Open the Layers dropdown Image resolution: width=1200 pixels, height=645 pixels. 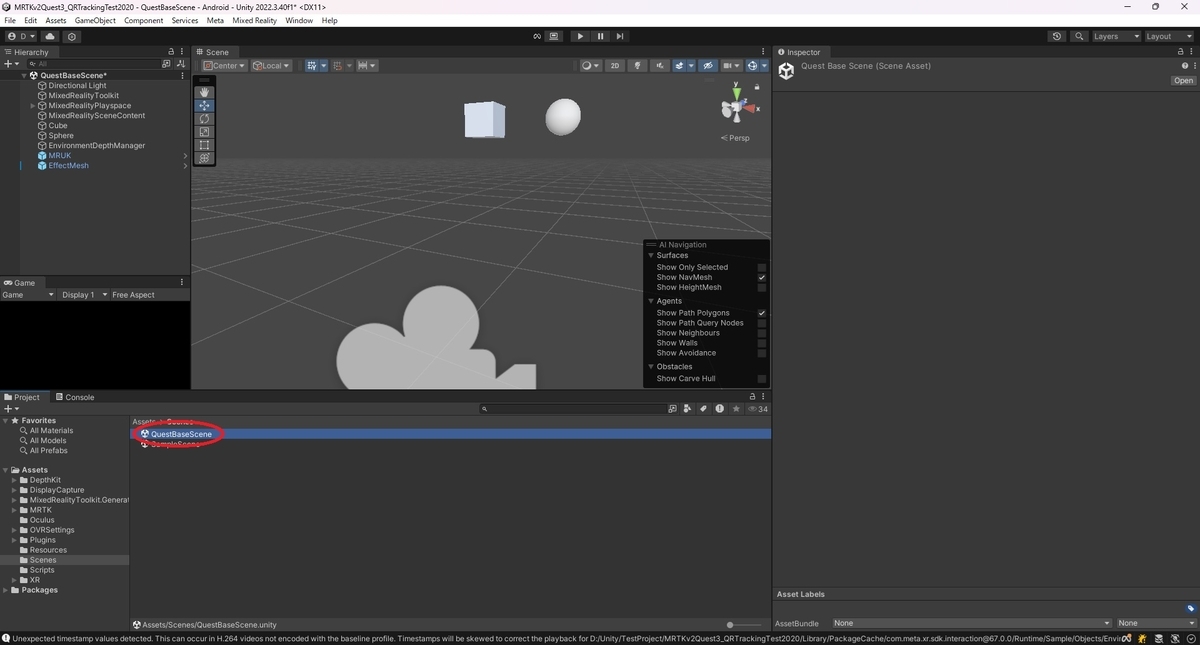1116,36
